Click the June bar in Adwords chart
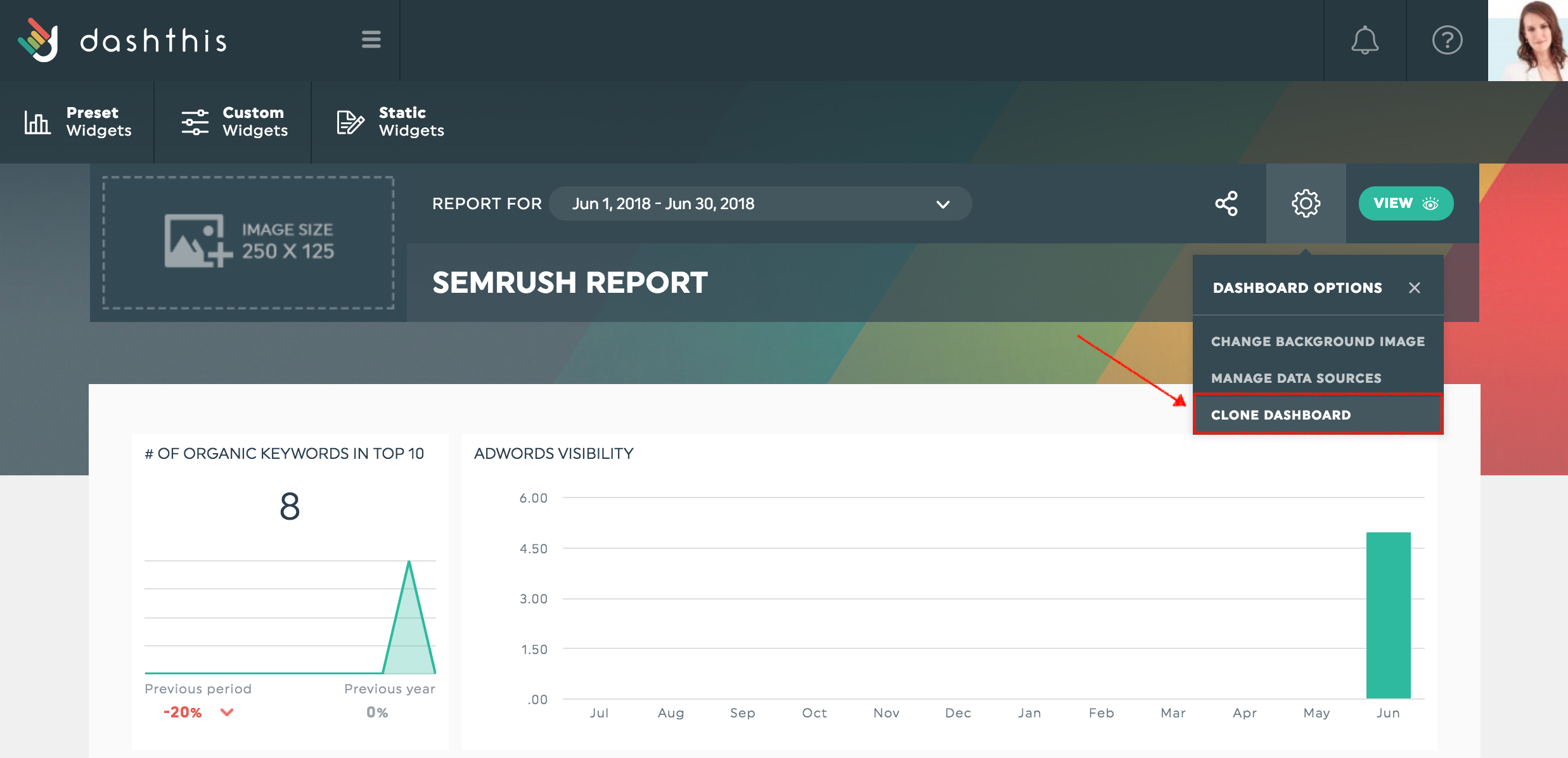 click(x=1388, y=615)
